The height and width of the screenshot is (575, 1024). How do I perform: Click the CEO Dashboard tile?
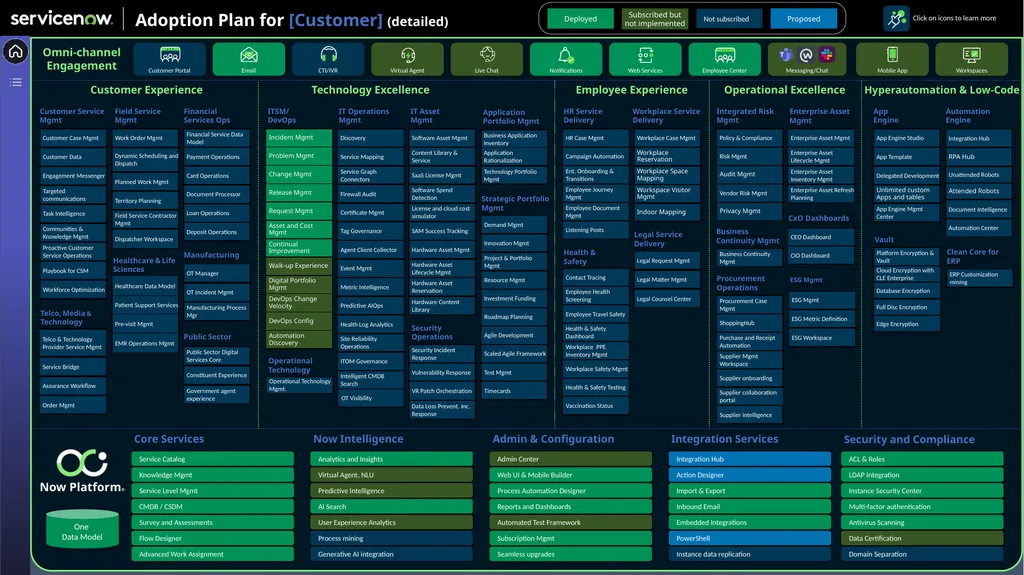click(x=822, y=237)
